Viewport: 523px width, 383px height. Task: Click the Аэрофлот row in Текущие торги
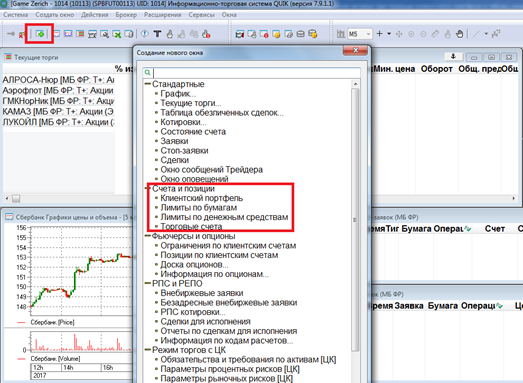[58, 90]
